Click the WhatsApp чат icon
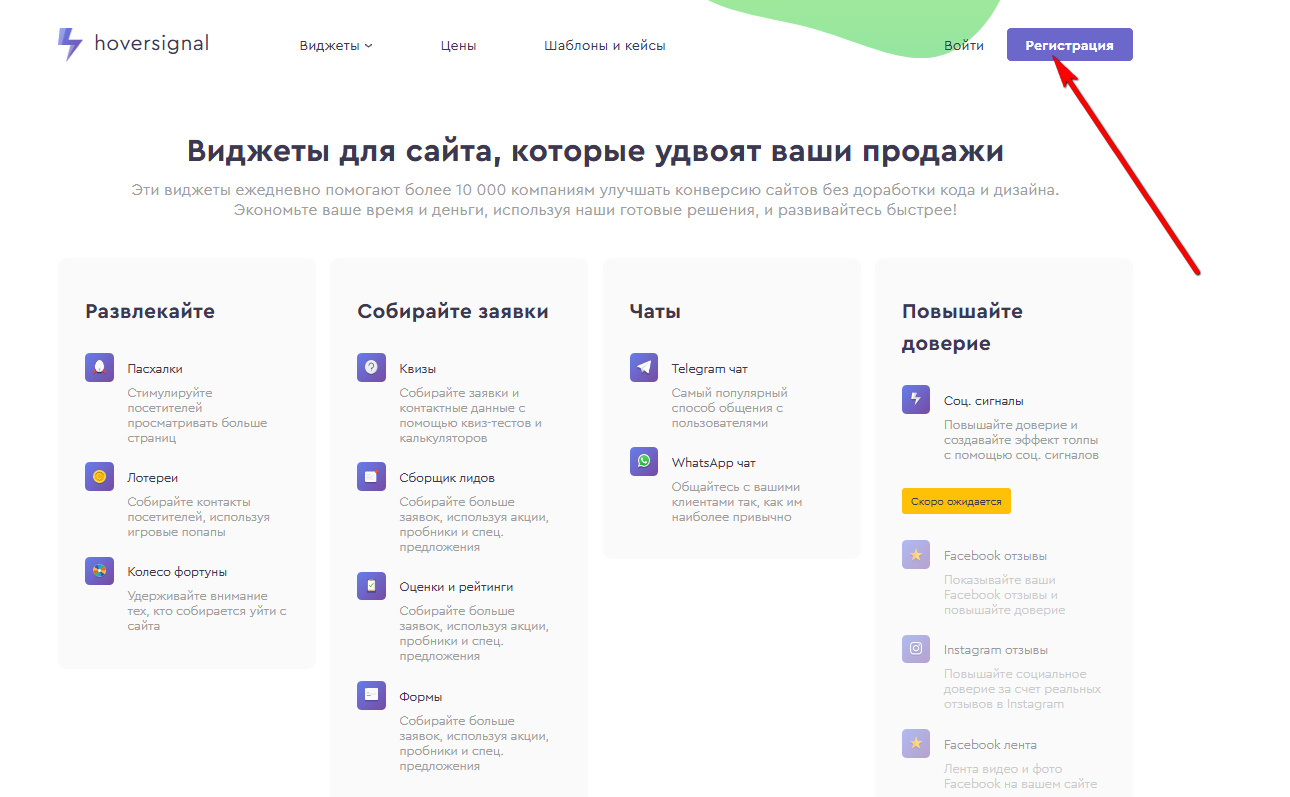The height and width of the screenshot is (797, 1290). tap(644, 462)
